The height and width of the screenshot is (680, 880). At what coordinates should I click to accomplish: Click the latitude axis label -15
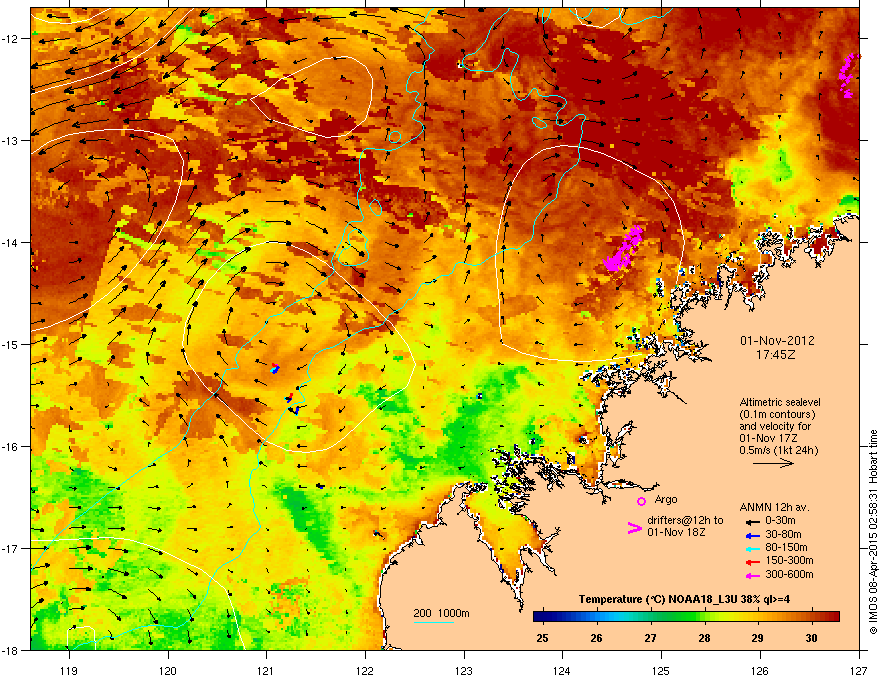(x=9, y=344)
